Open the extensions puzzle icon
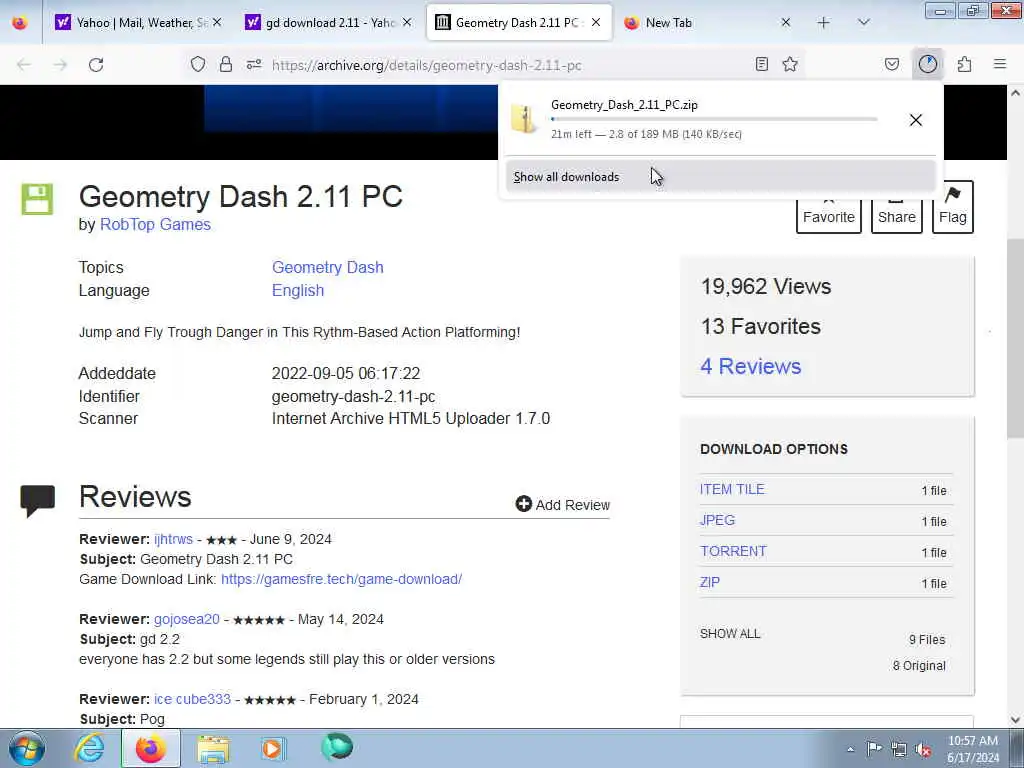Image resolution: width=1024 pixels, height=768 pixels. pyautogui.click(x=965, y=64)
